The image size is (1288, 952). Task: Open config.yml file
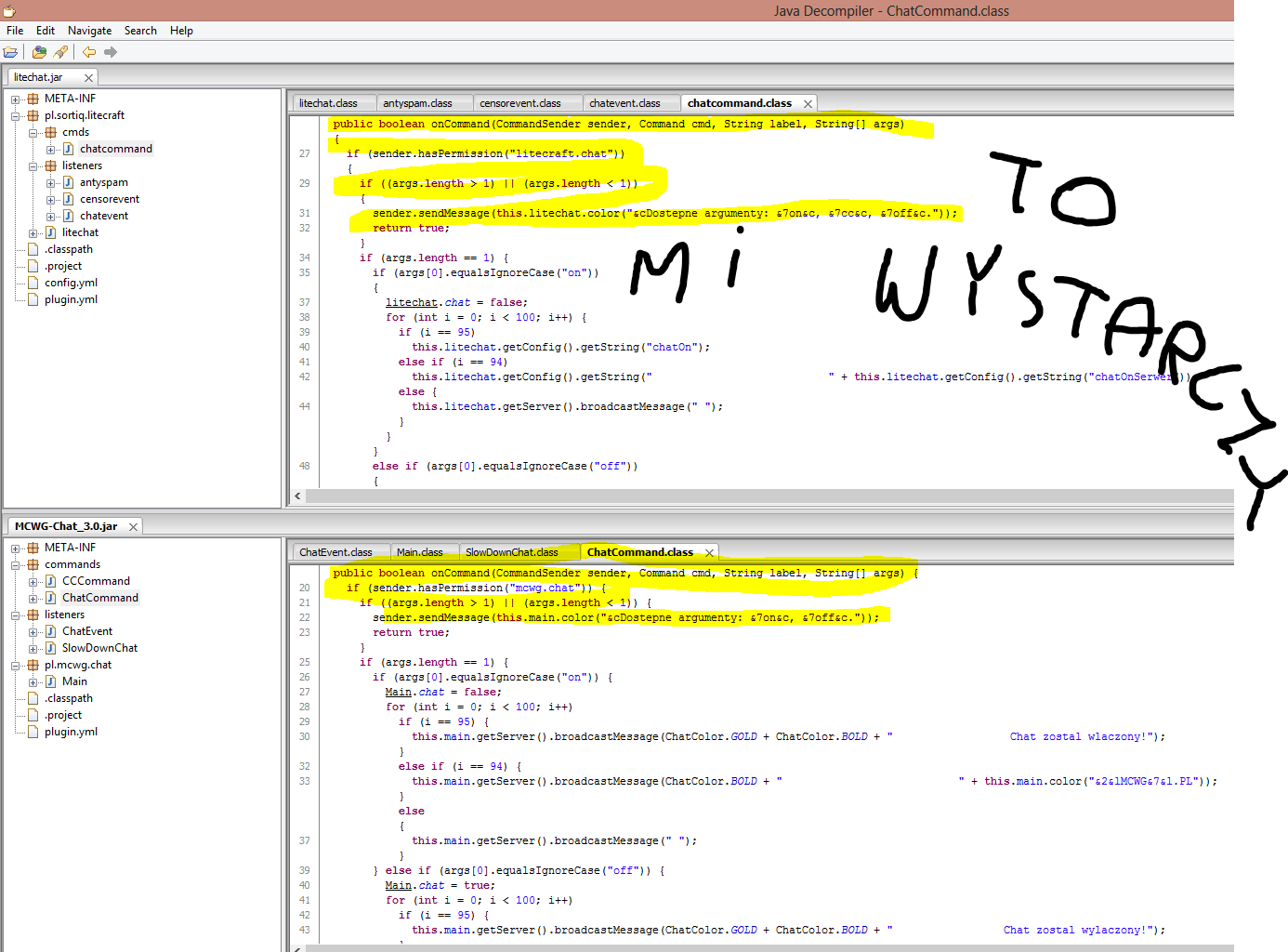pos(71,283)
